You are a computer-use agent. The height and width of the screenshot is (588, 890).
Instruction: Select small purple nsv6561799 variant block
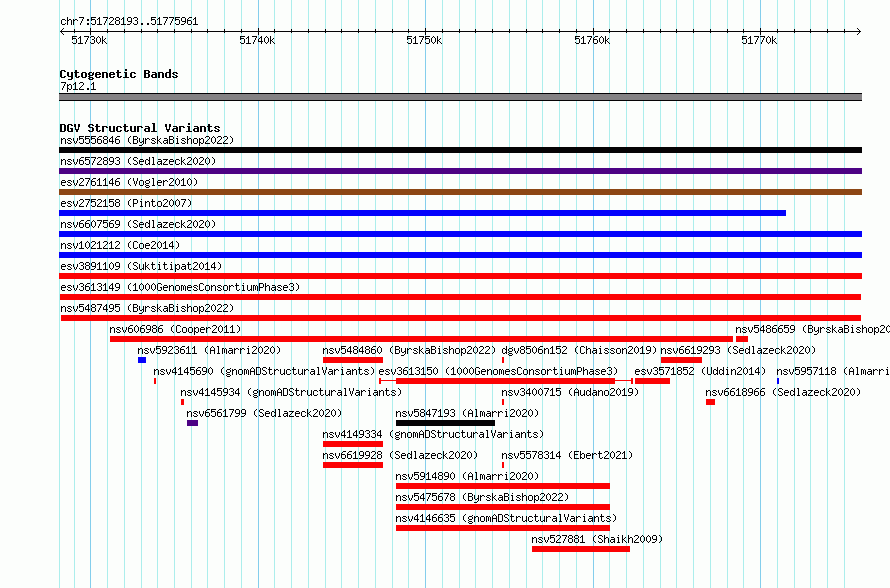[x=192, y=423]
